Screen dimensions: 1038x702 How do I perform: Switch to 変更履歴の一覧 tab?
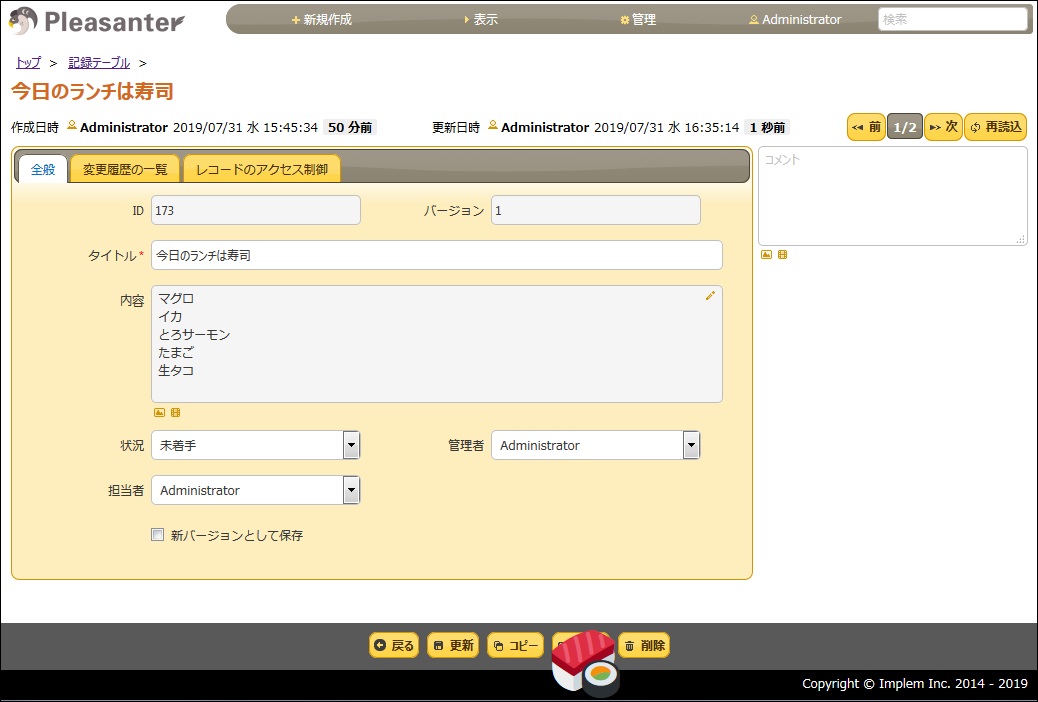(125, 169)
